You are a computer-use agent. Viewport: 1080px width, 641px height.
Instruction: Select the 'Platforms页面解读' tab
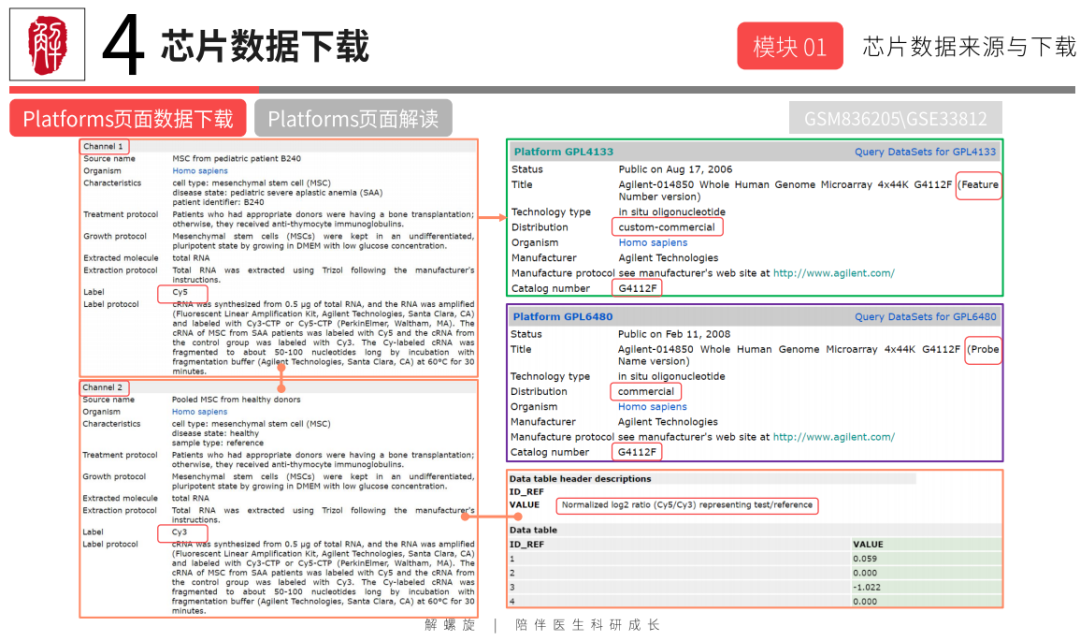coord(353,118)
